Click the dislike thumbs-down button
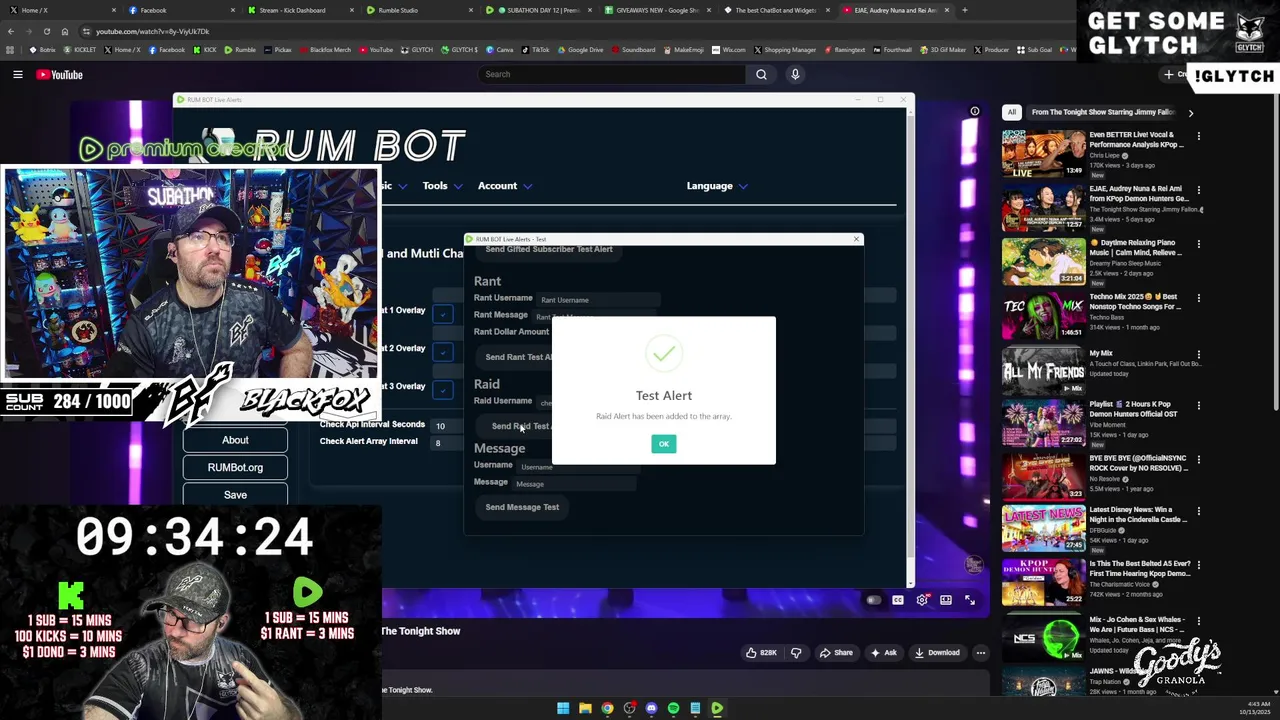This screenshot has height=720, width=1280. click(796, 653)
